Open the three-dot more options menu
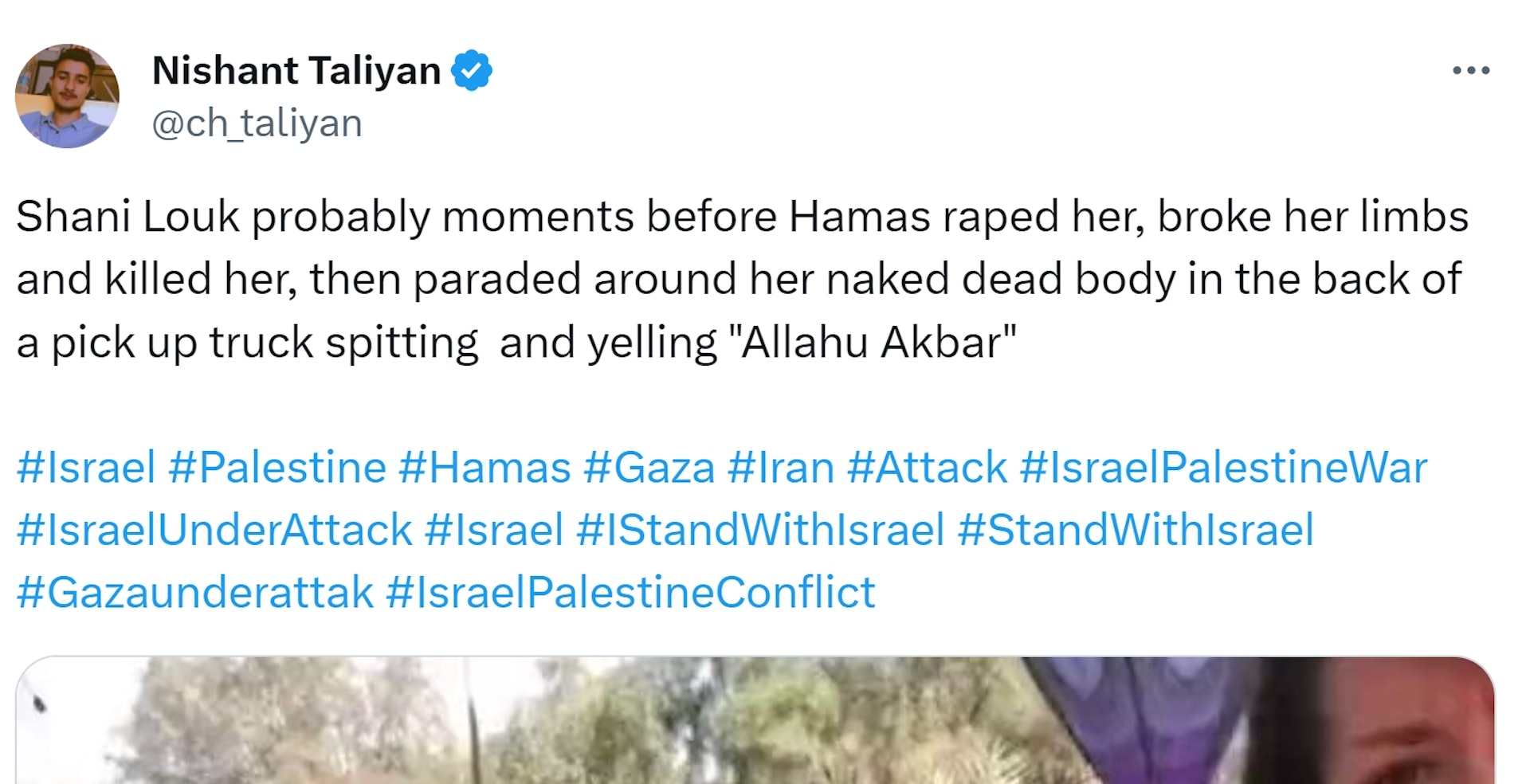The width and height of the screenshot is (1530, 784). (x=1470, y=70)
